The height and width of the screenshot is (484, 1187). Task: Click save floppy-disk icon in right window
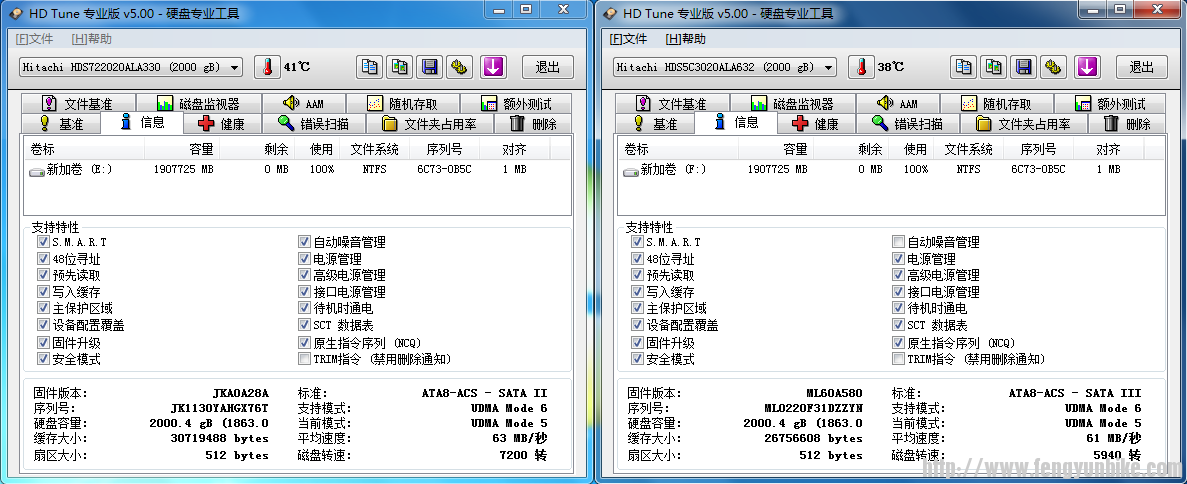[x=1024, y=67]
